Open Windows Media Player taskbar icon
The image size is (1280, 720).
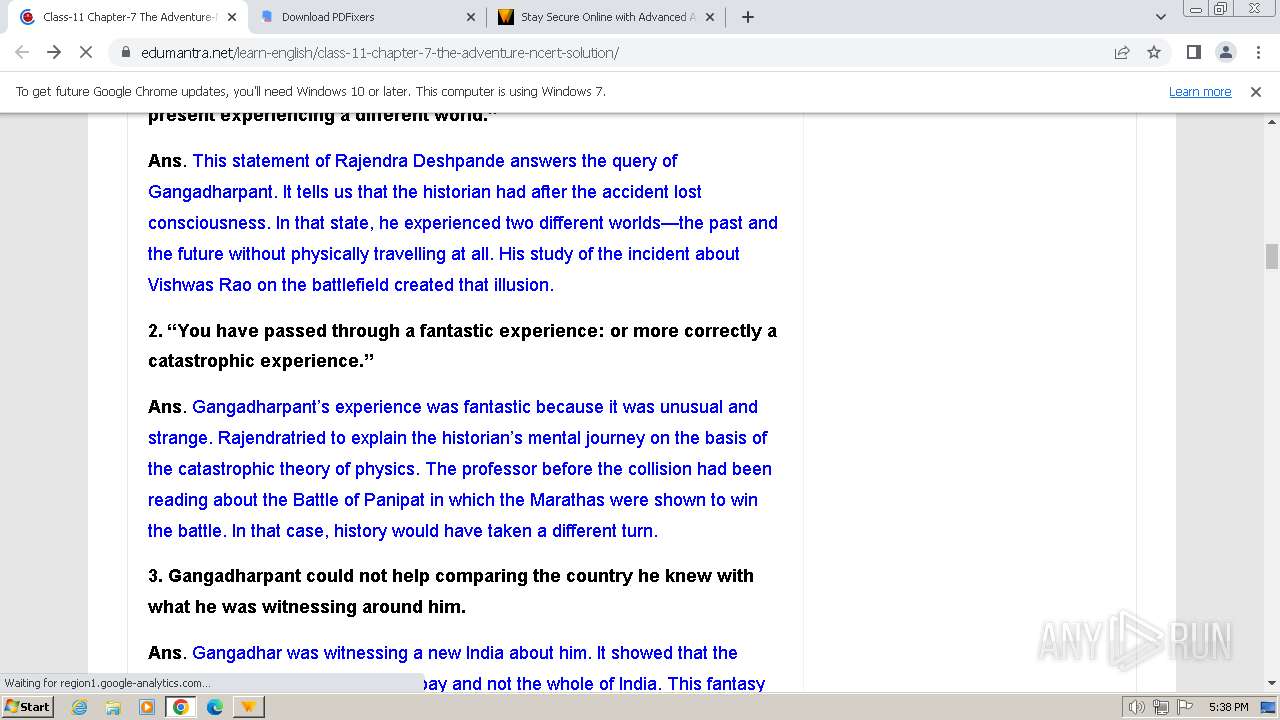(147, 707)
